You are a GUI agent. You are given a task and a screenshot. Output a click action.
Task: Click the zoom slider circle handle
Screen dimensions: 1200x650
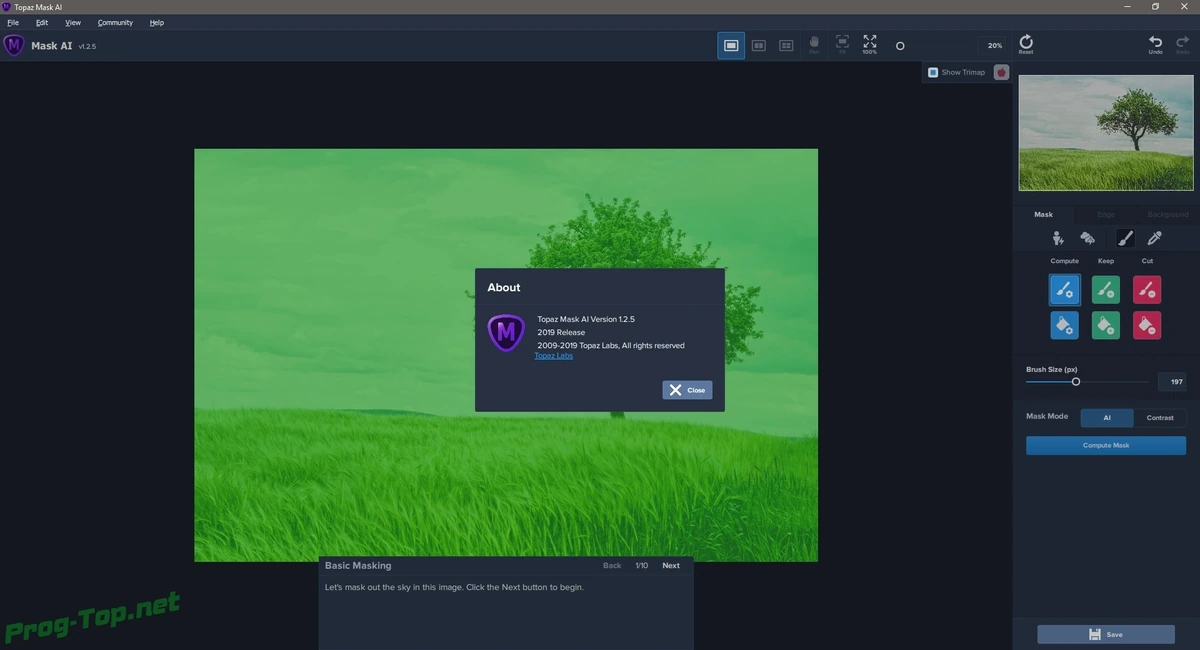(x=900, y=46)
